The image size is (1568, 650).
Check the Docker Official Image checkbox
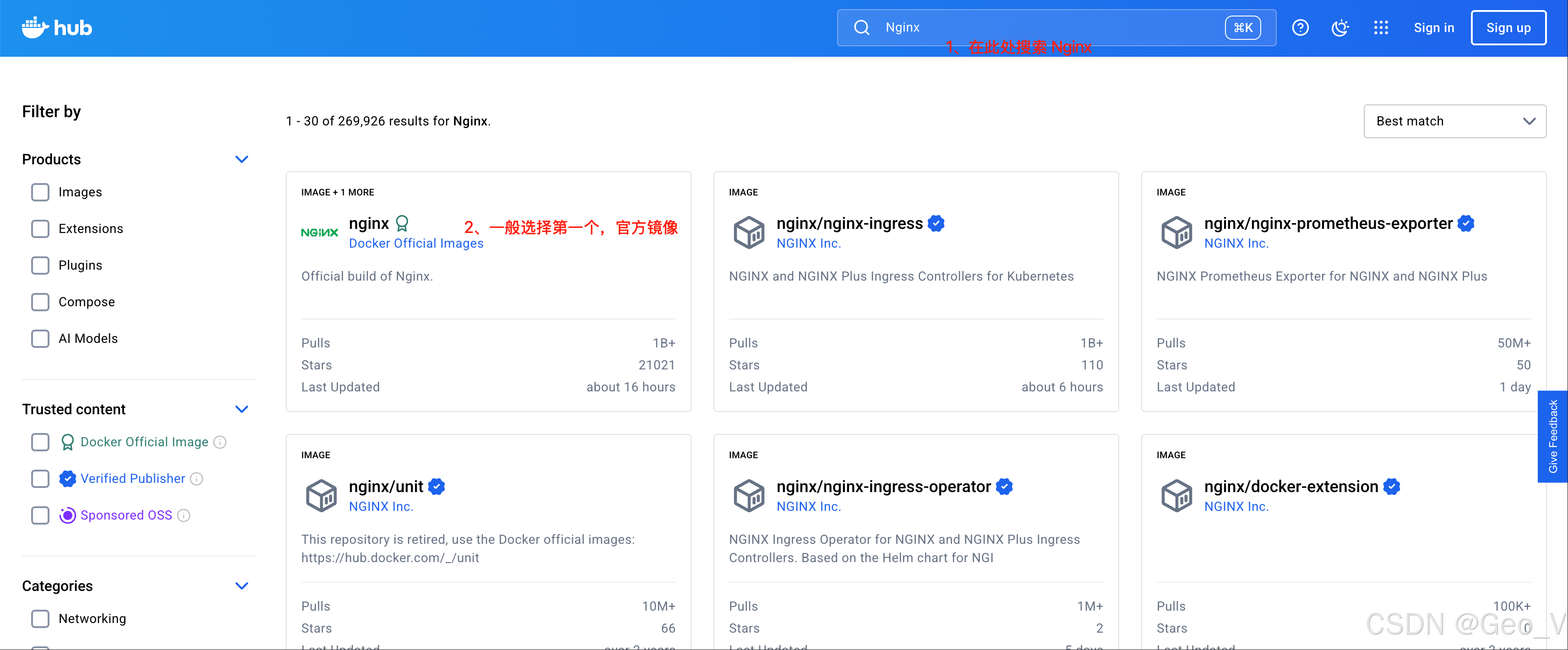(40, 443)
